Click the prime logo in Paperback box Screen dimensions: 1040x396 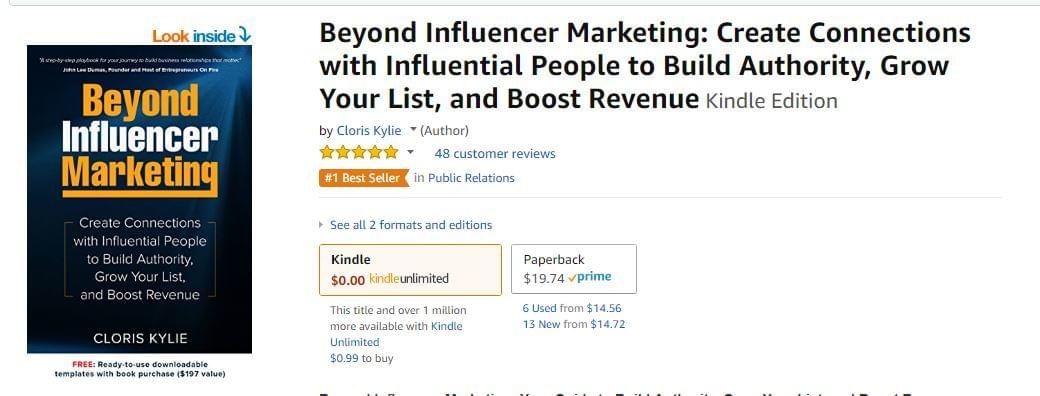[590, 277]
